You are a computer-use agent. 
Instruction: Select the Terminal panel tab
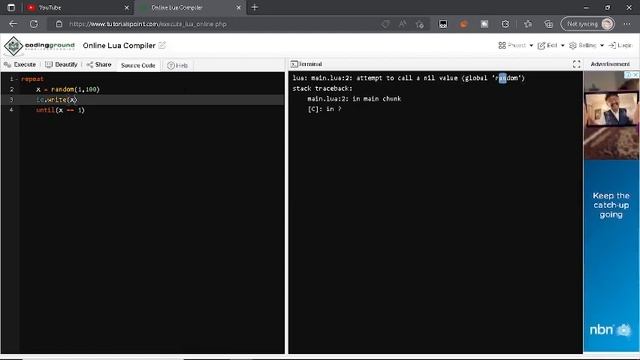pos(306,64)
